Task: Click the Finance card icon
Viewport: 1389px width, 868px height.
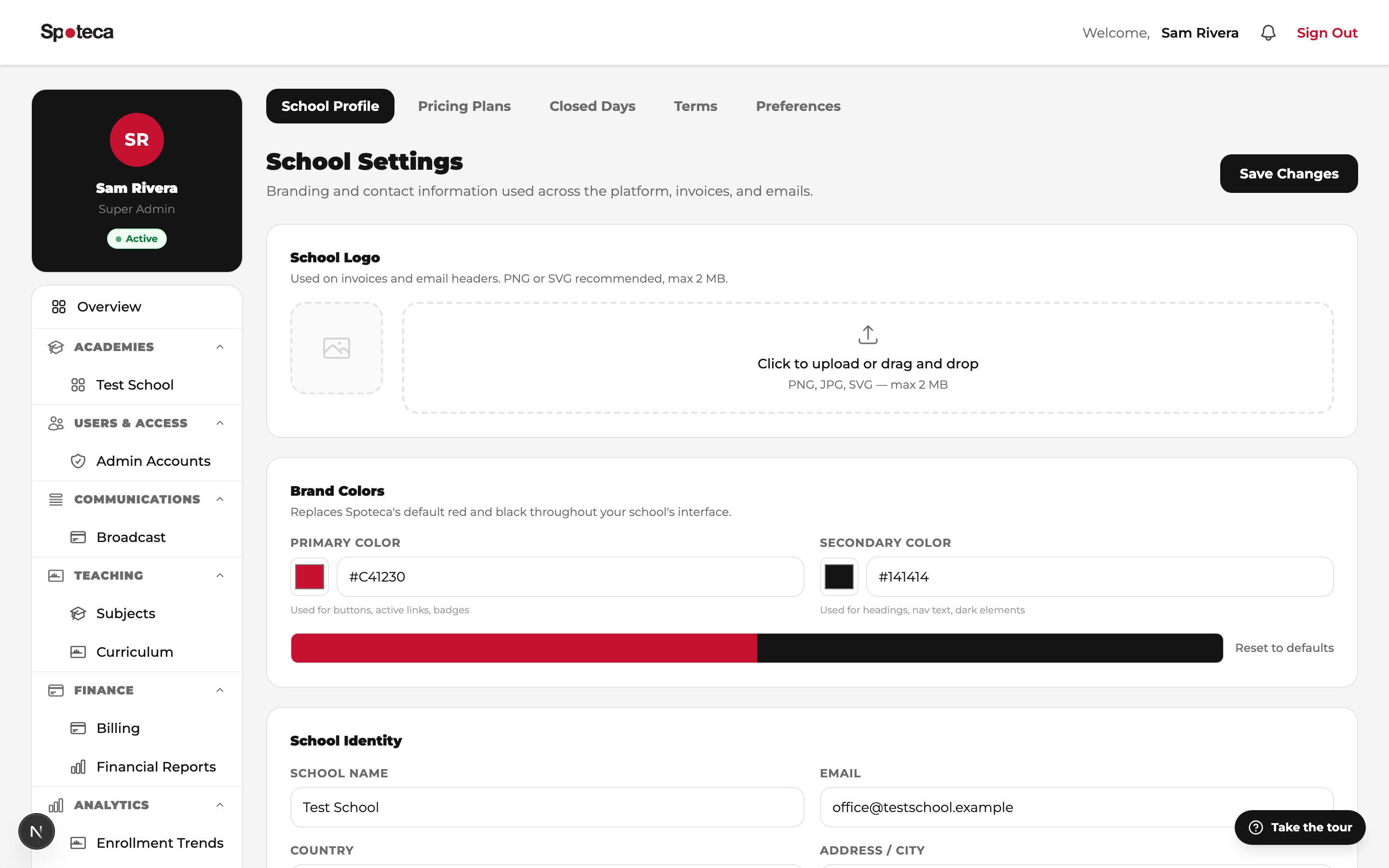Action: (x=55, y=690)
